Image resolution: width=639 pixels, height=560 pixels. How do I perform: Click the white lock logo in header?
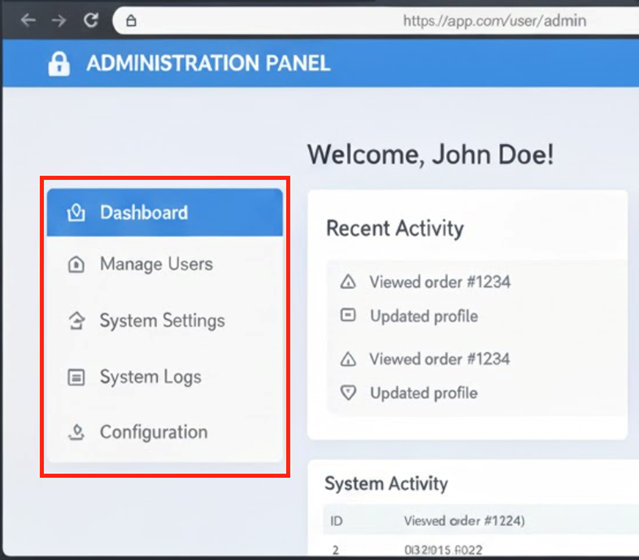click(x=59, y=64)
